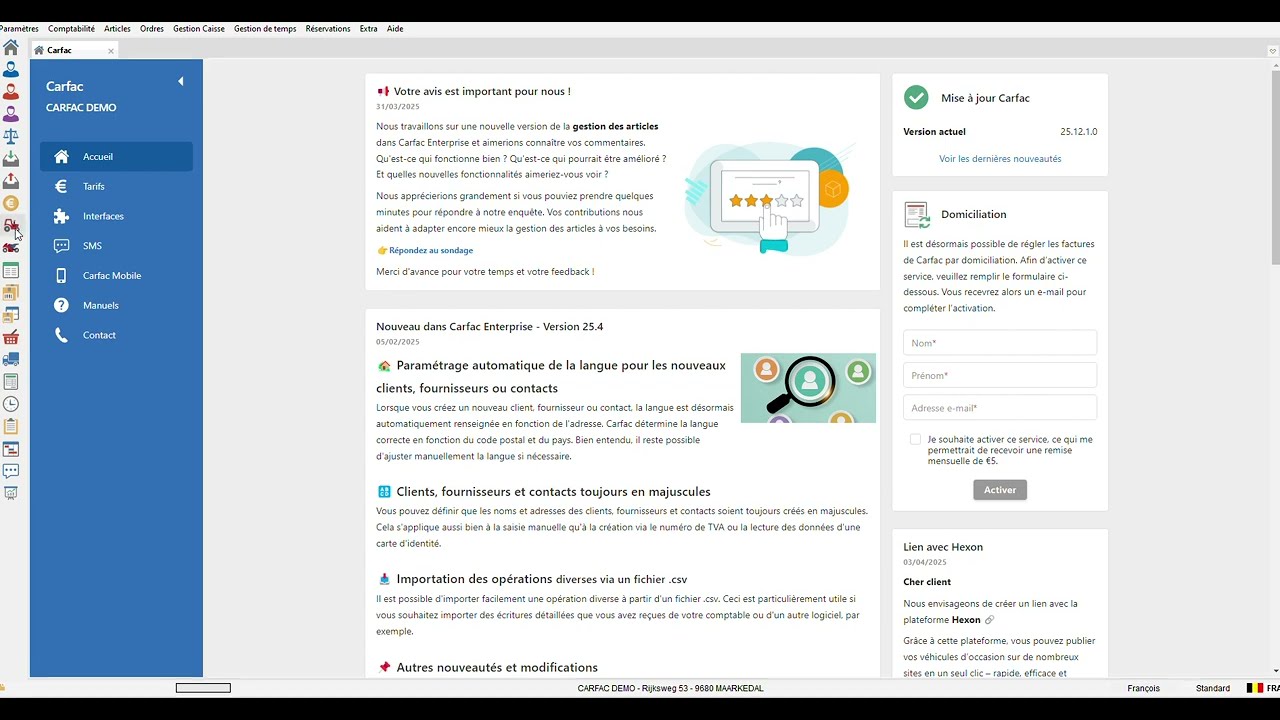Click the scrollbar down arrow
Screen dimensions: 1280x720
pyautogui.click(x=1274, y=671)
